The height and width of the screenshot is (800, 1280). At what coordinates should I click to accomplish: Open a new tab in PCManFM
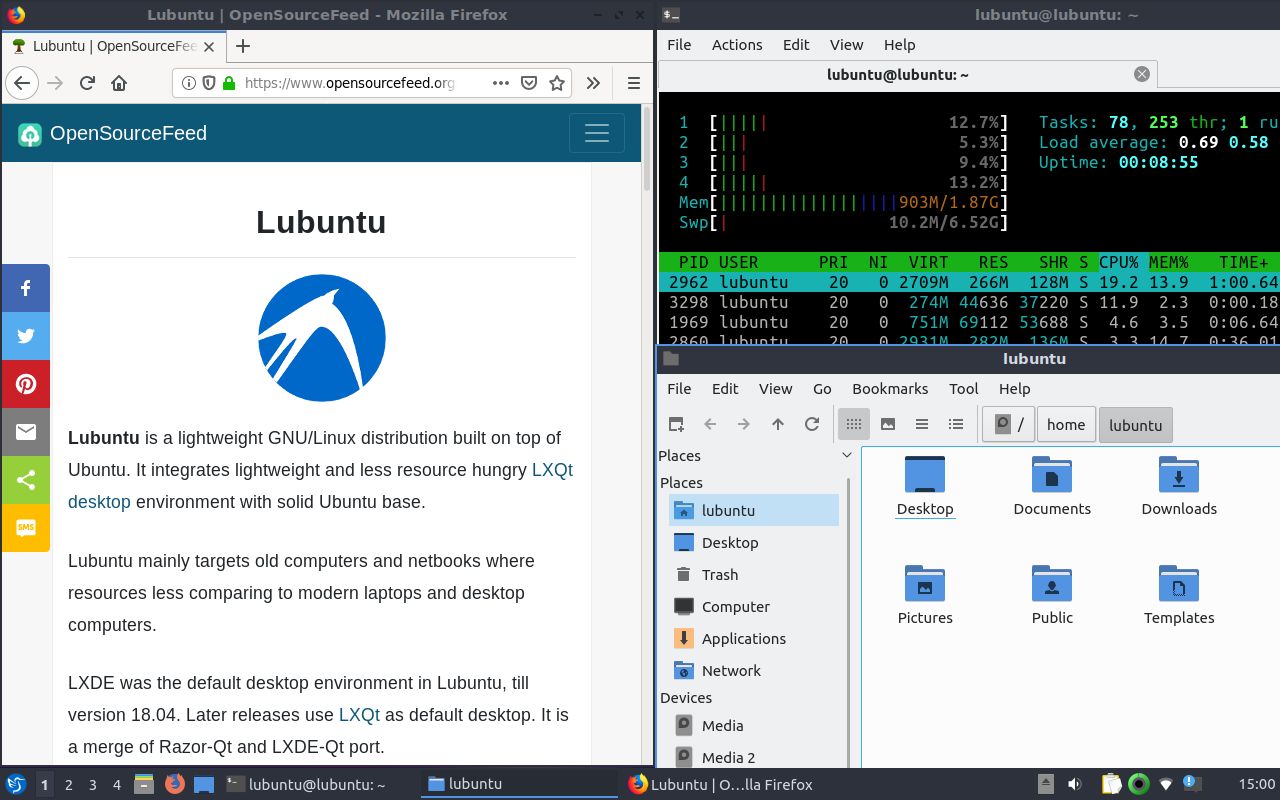pyautogui.click(x=676, y=424)
